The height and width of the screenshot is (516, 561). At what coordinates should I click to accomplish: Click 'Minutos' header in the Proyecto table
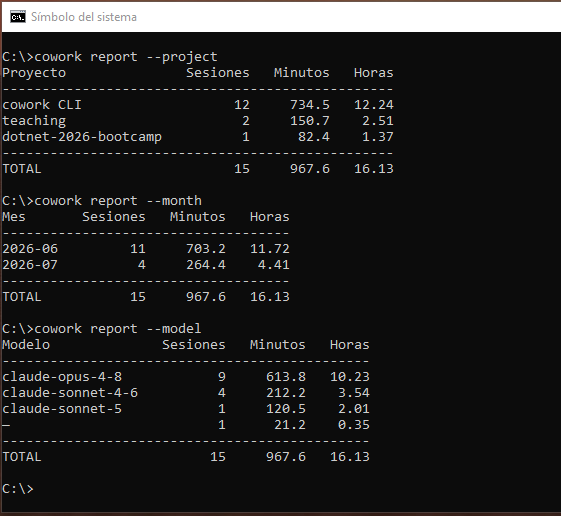[302, 73]
